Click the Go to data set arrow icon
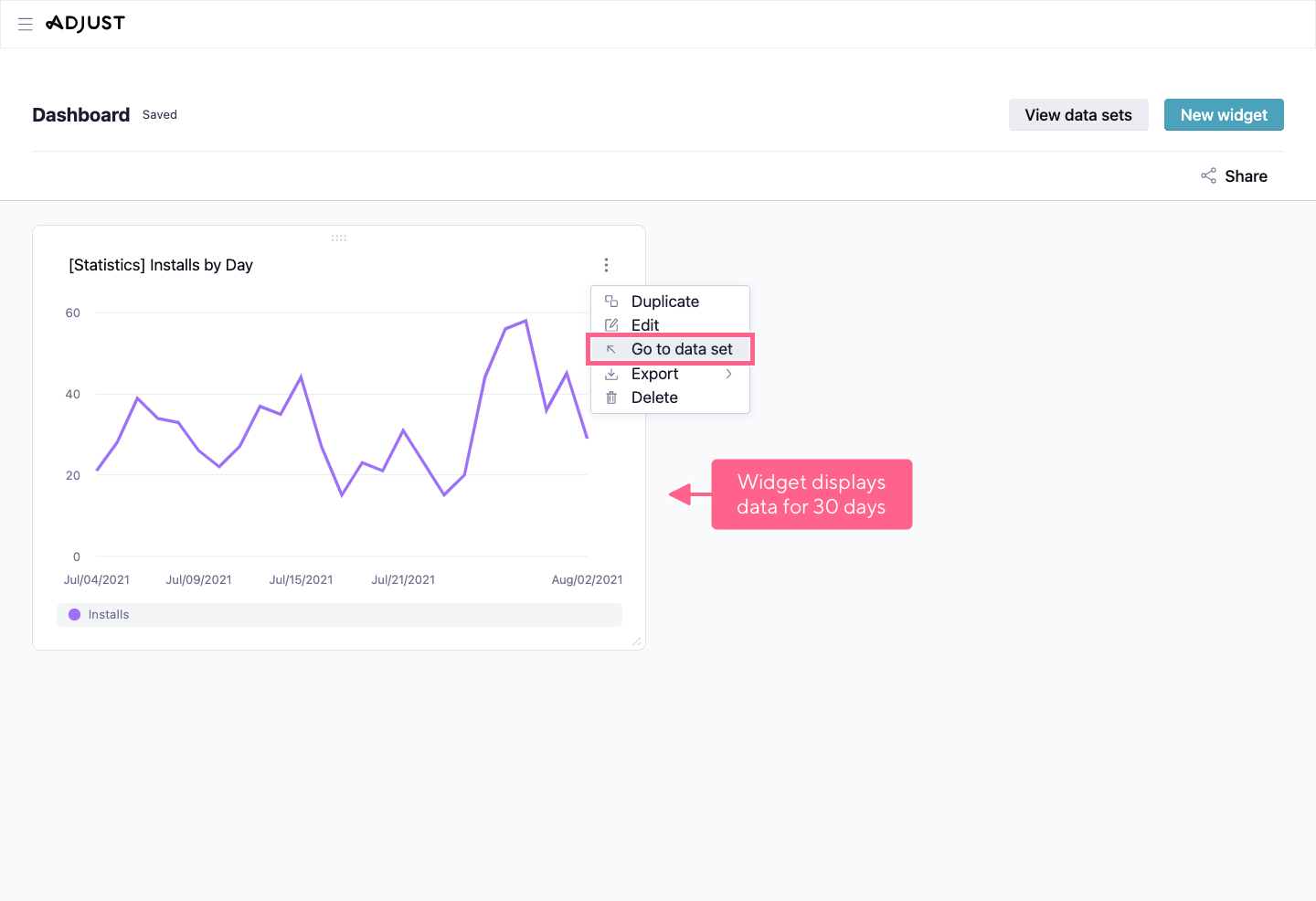 click(611, 349)
